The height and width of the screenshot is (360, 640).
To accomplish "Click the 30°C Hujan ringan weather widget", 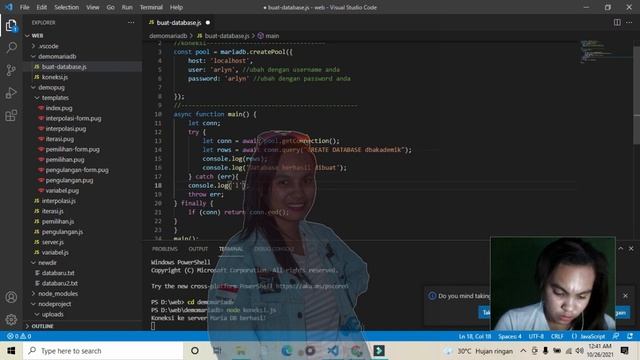I will [x=478, y=351].
